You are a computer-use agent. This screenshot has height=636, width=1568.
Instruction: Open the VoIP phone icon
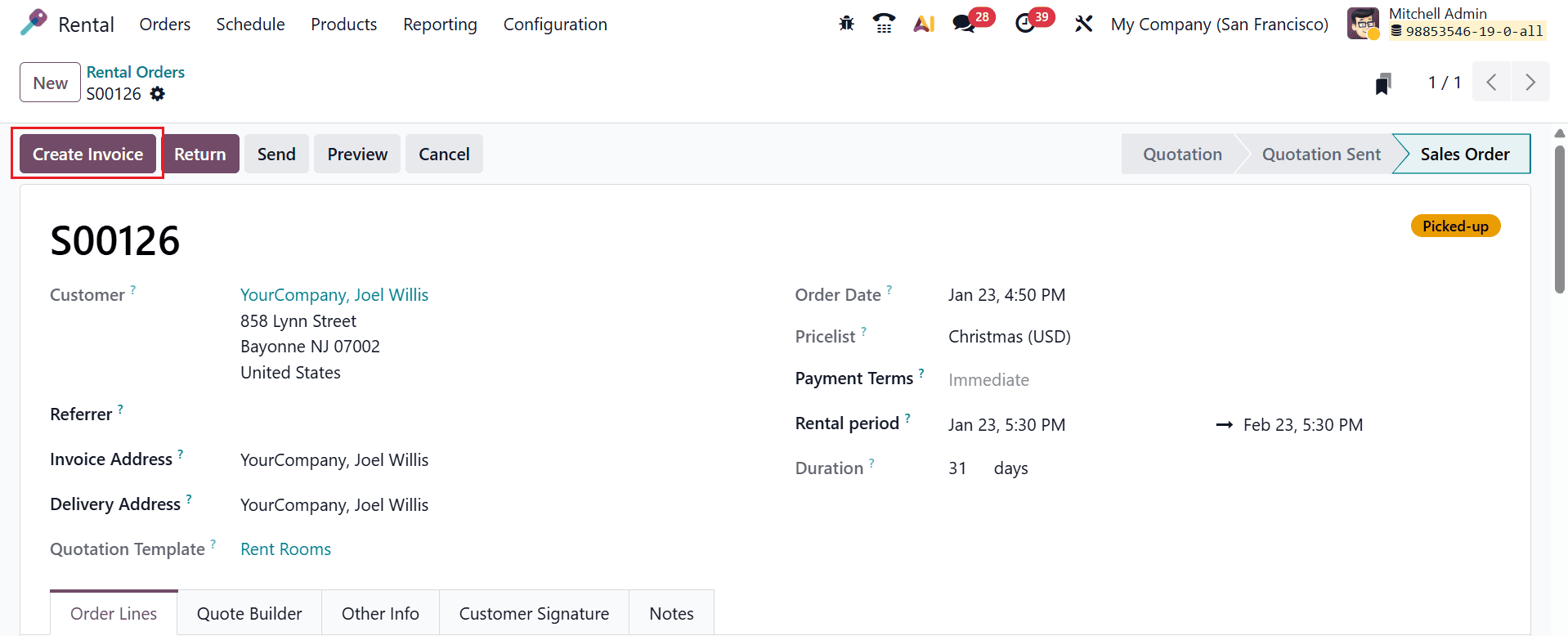coord(884,24)
